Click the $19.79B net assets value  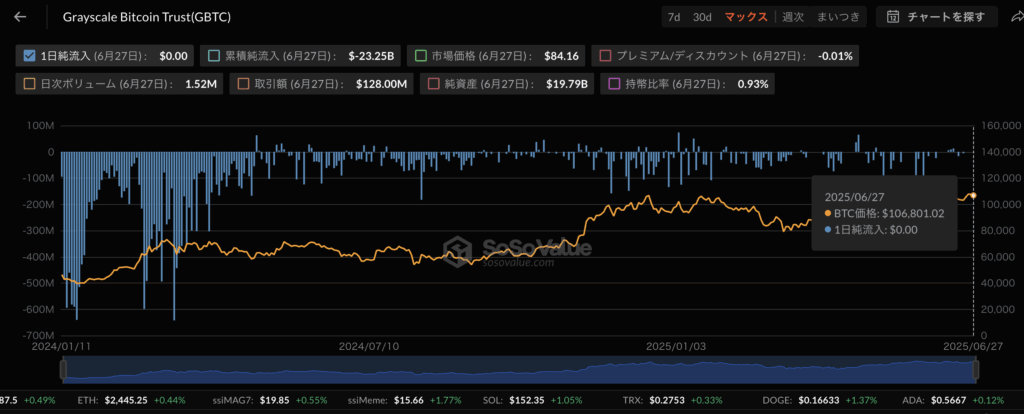pos(567,84)
